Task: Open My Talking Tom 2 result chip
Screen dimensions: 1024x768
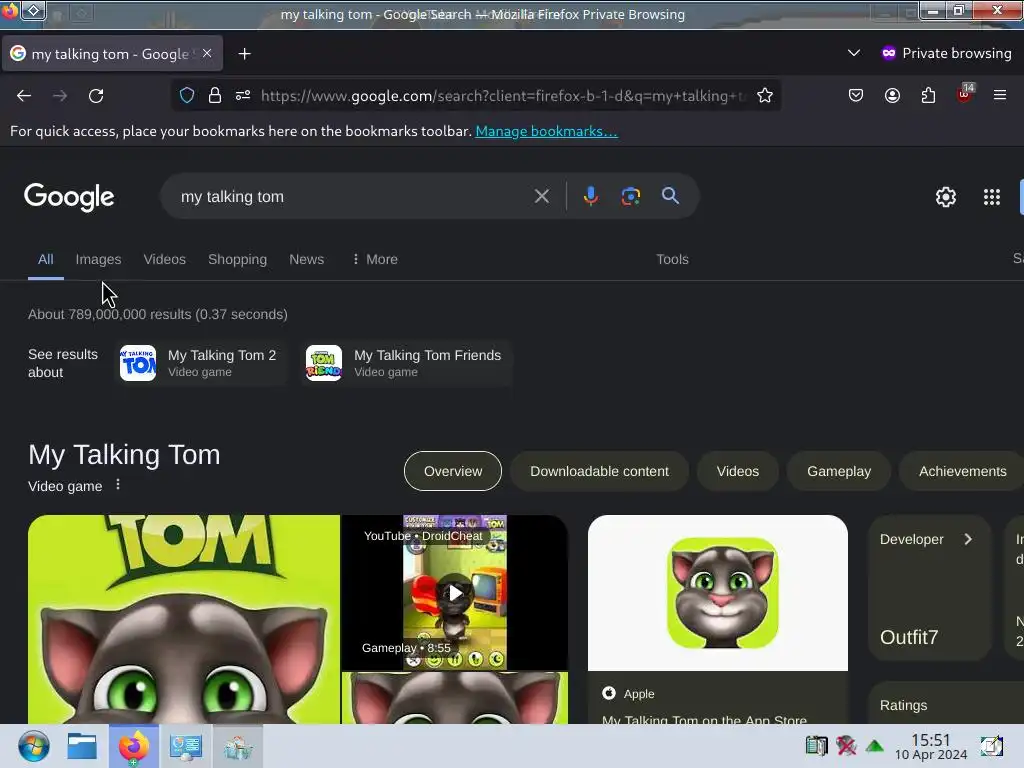Action: 201,362
